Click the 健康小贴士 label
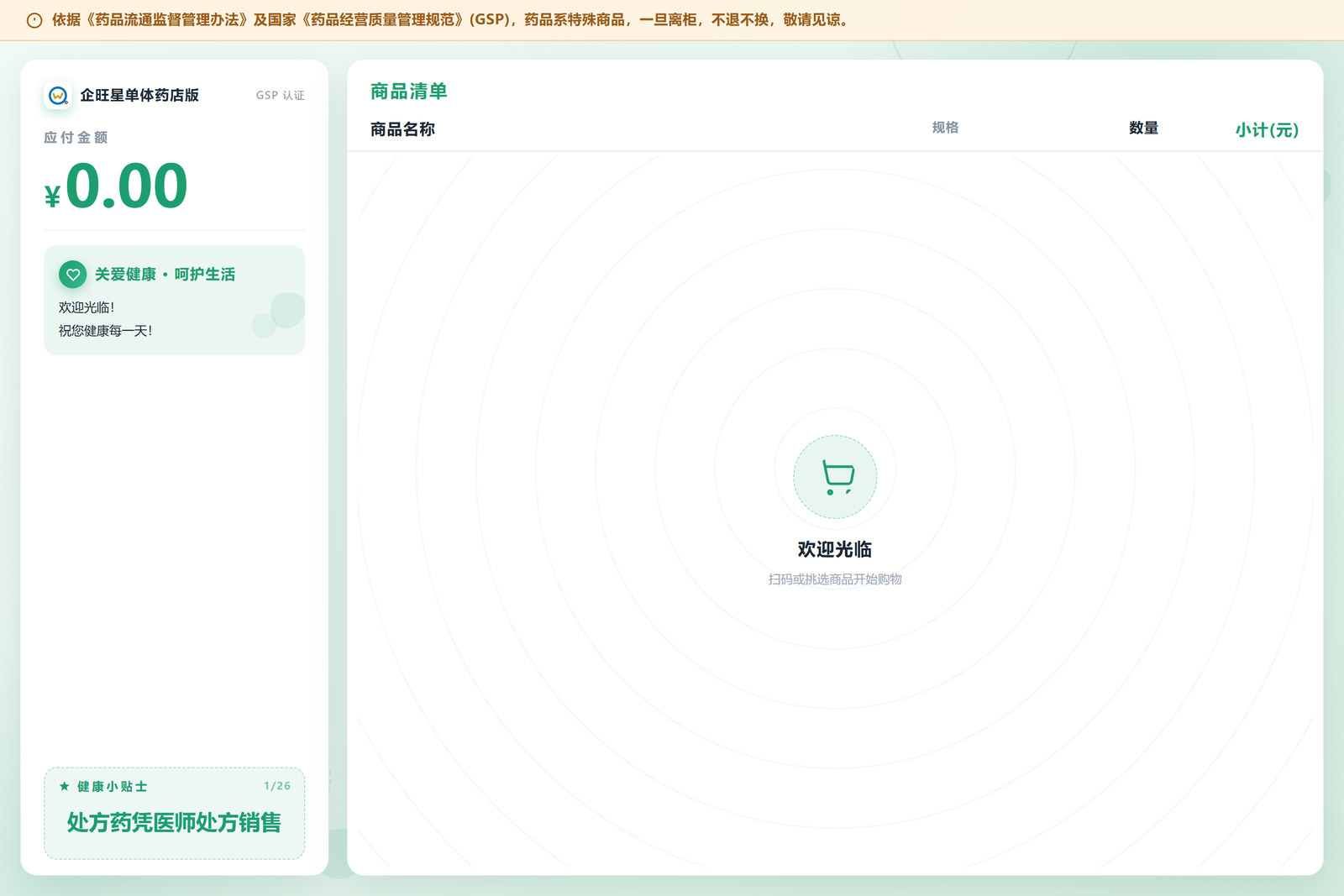 click(112, 787)
